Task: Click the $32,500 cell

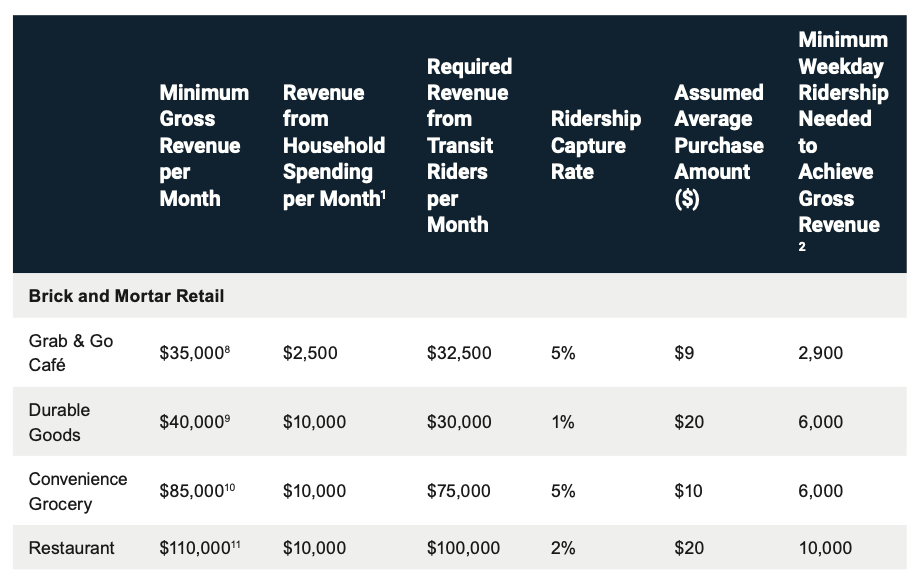Action: tap(459, 353)
